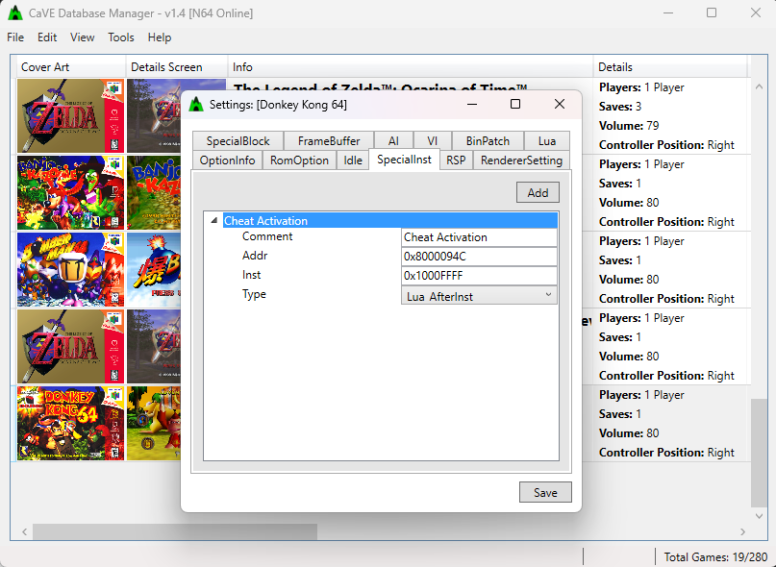This screenshot has width=776, height=567.
Task: Click the horizontal scrollbar left arrow
Action: 24,532
